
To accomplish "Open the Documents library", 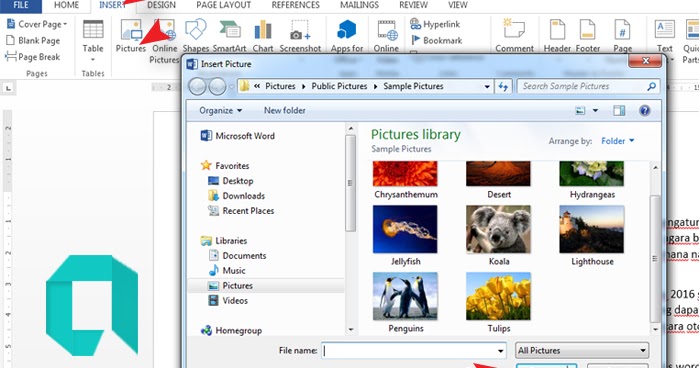I will click(238, 256).
